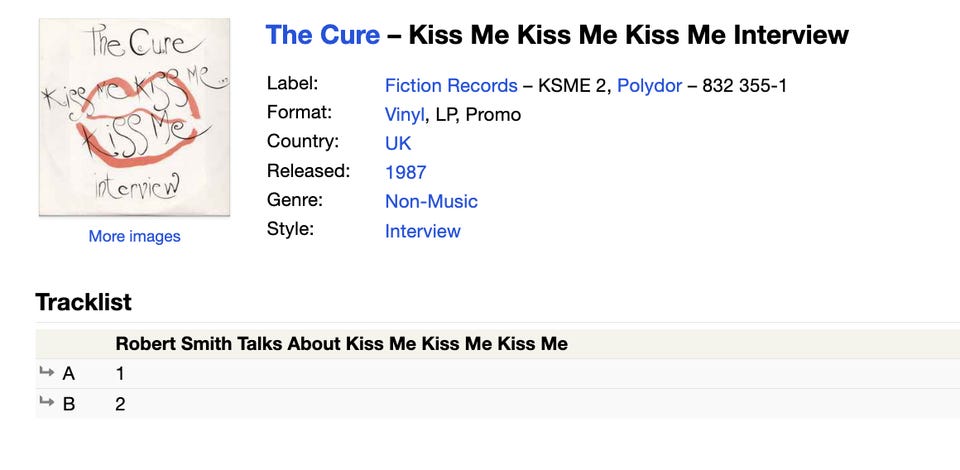
Task: Open the Non-Music genre link
Action: pyautogui.click(x=431, y=201)
